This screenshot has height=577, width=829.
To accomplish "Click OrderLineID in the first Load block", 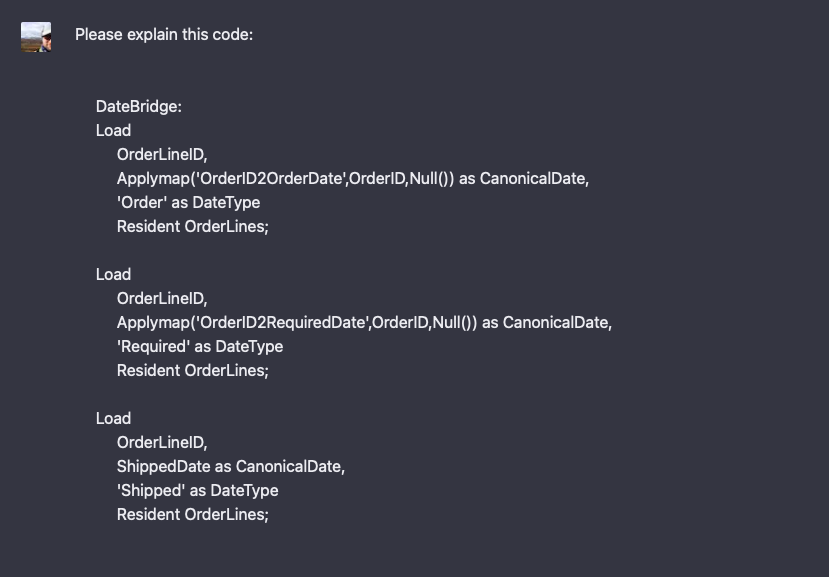I will 162,155.
